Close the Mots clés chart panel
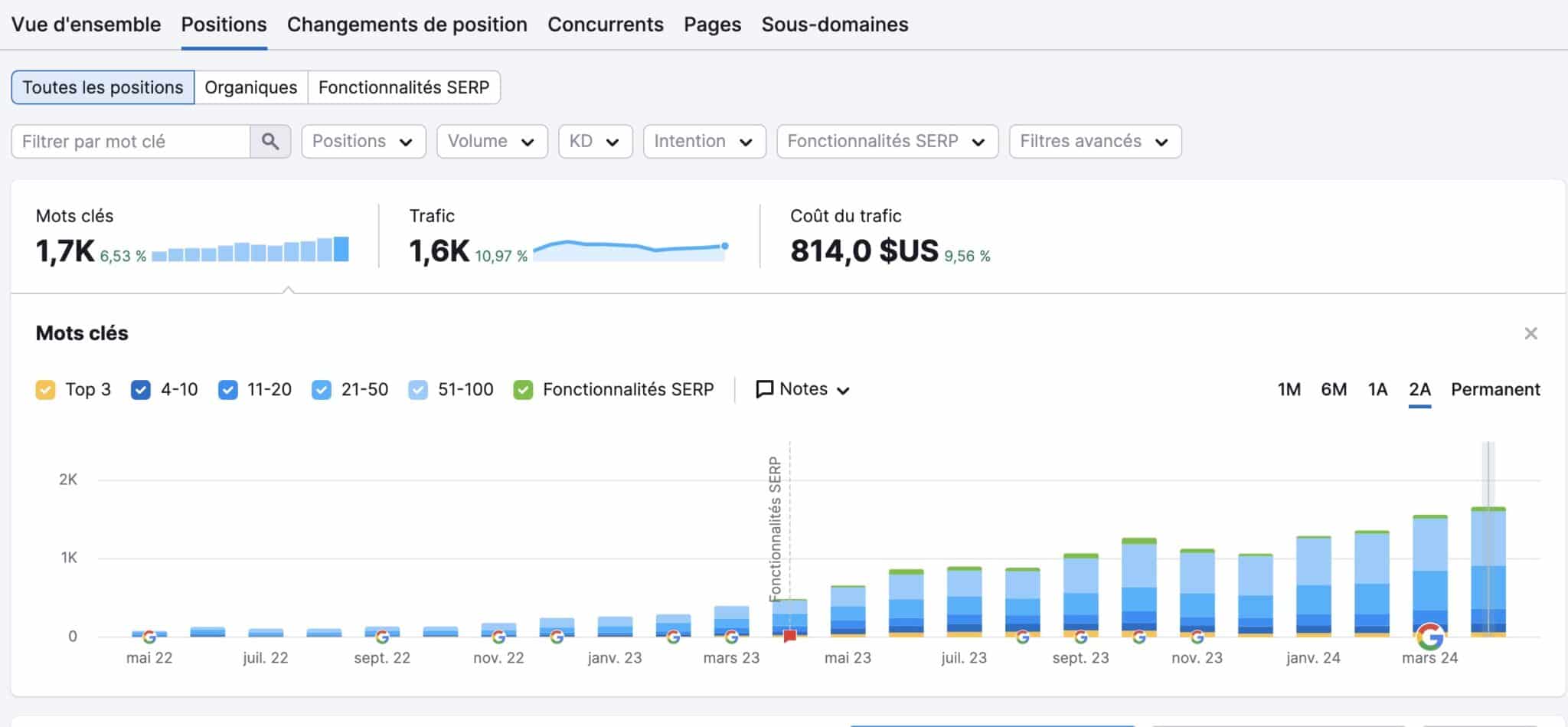Image resolution: width=1568 pixels, height=727 pixels. 1530,333
